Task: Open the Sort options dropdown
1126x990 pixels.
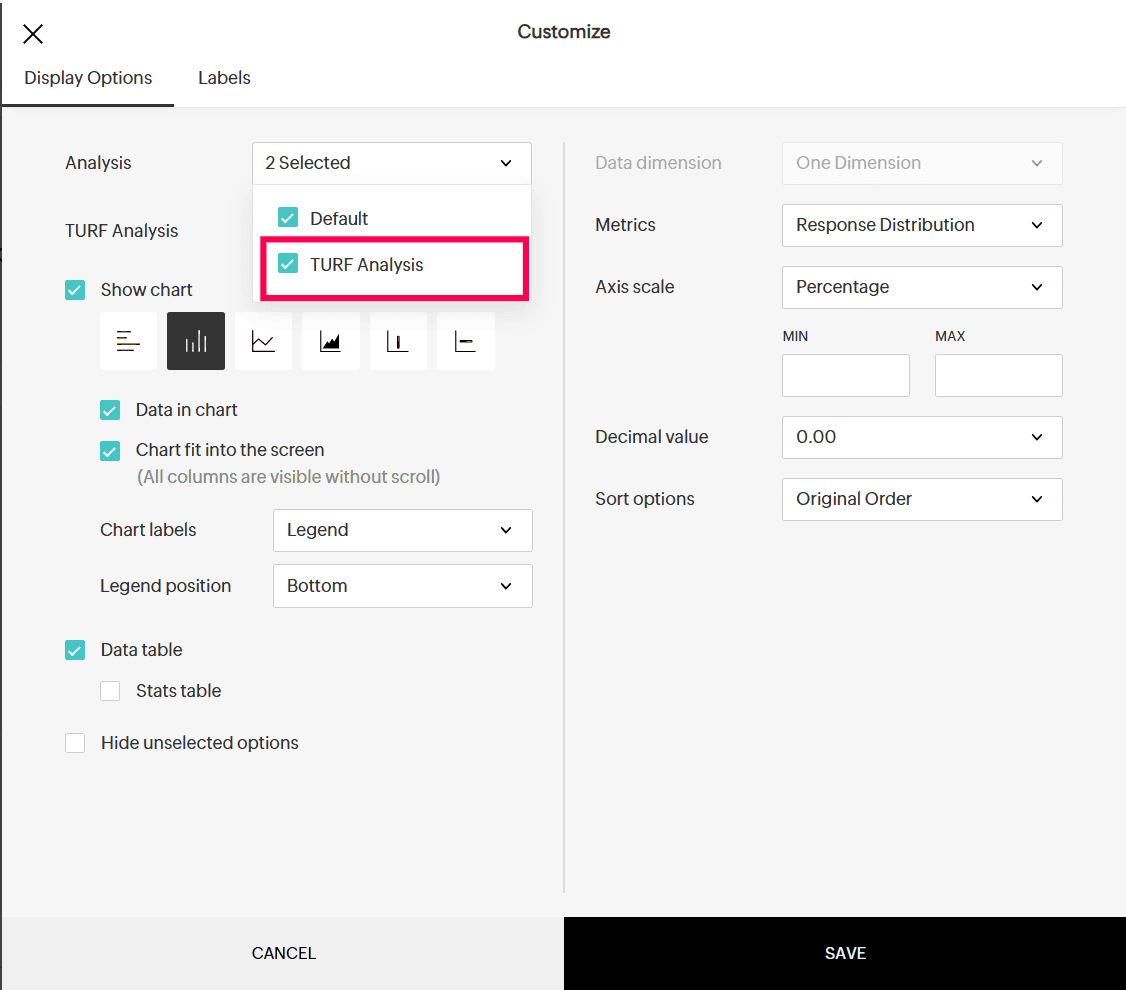Action: (921, 499)
